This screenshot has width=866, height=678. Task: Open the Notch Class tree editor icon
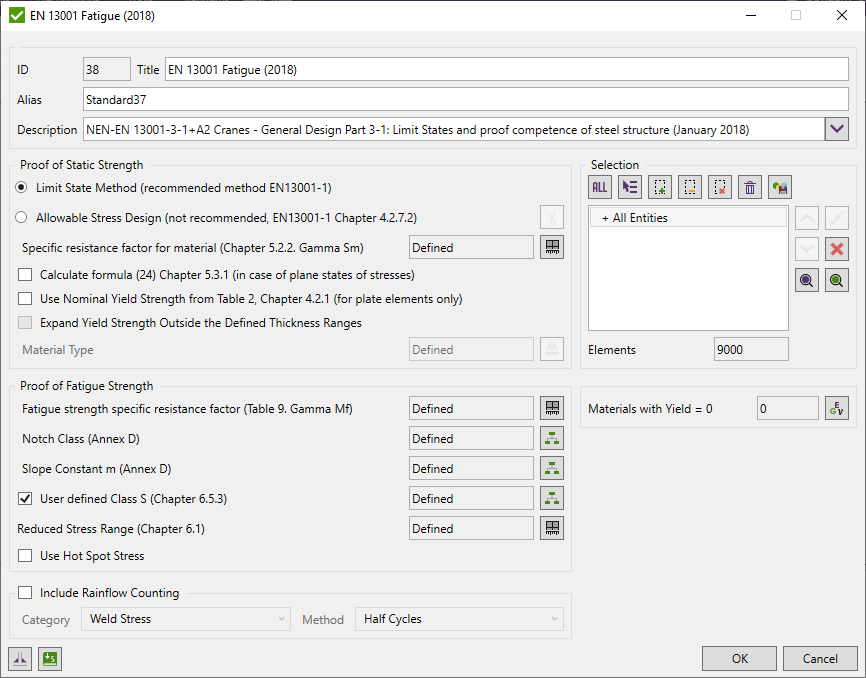(552, 438)
